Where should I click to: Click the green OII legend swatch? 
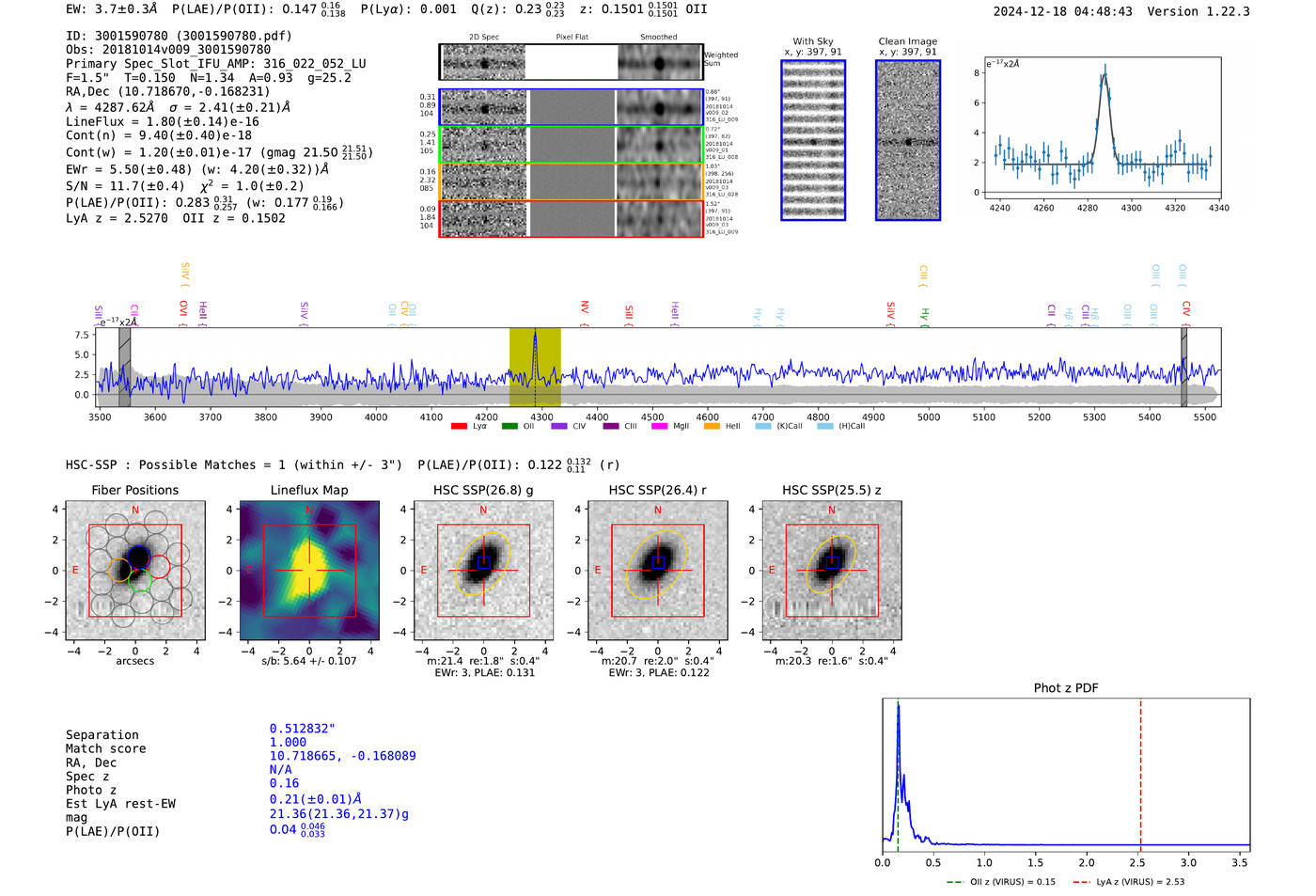pos(509,427)
